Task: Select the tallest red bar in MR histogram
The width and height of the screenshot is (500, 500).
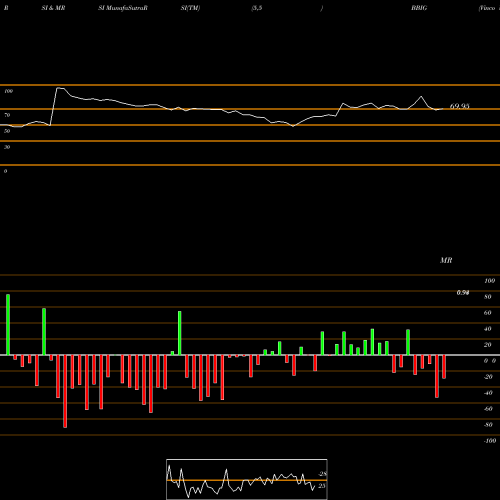Action: (65, 391)
